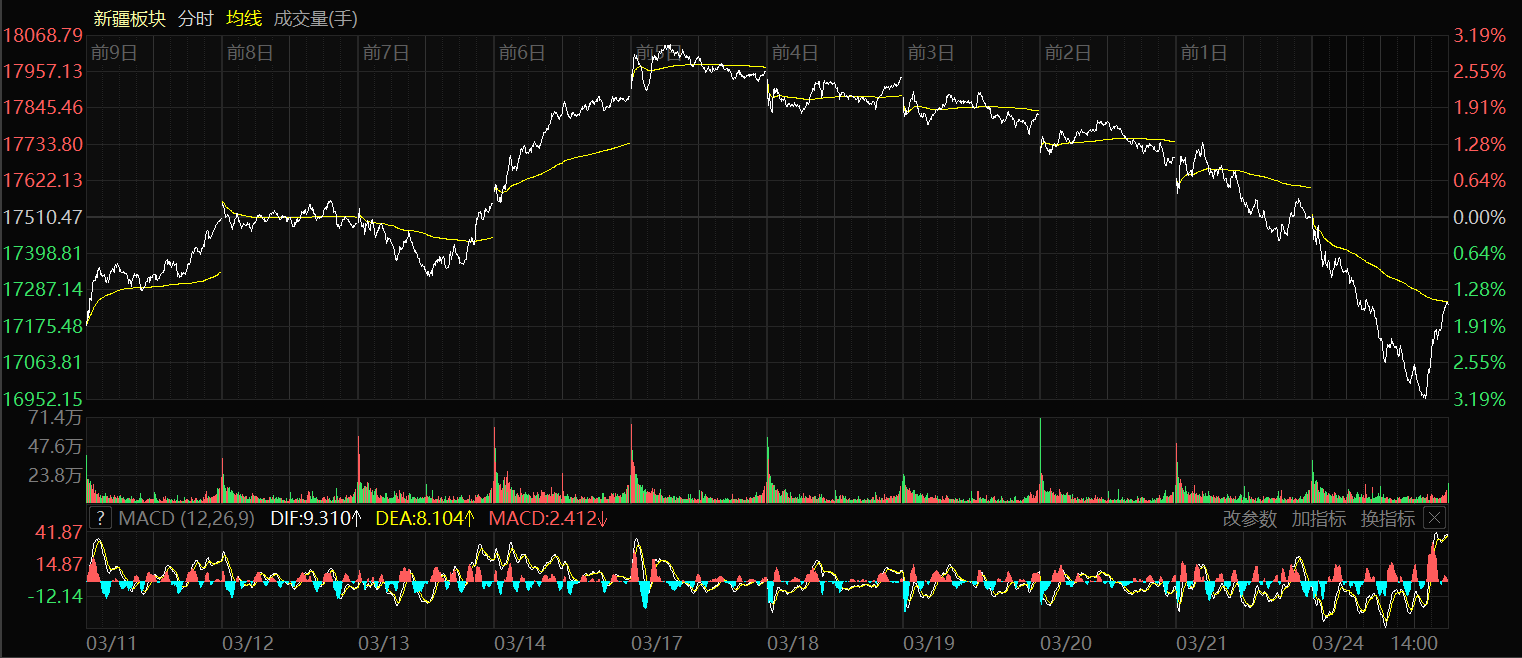Click the 17063.81 price axis label
This screenshot has height=658, width=1522.
click(43, 362)
